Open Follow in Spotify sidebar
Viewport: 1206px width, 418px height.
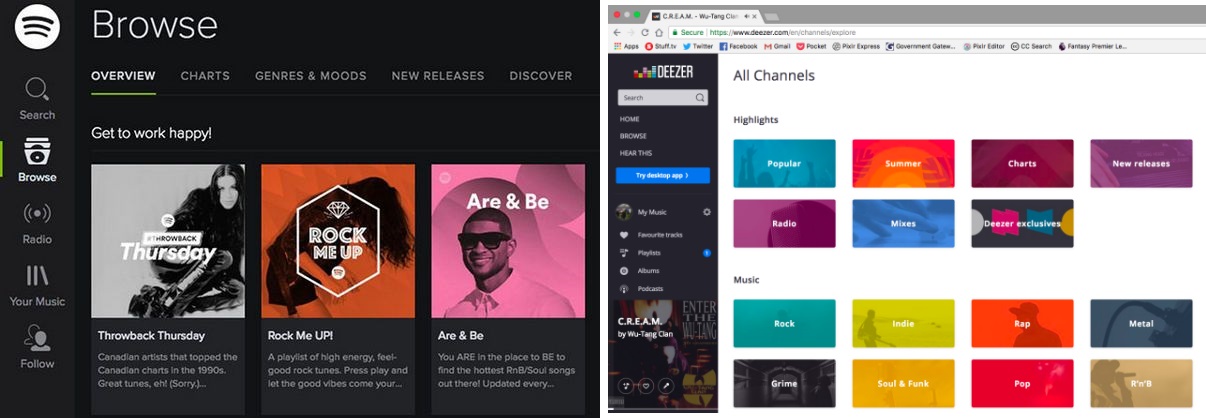click(37, 346)
